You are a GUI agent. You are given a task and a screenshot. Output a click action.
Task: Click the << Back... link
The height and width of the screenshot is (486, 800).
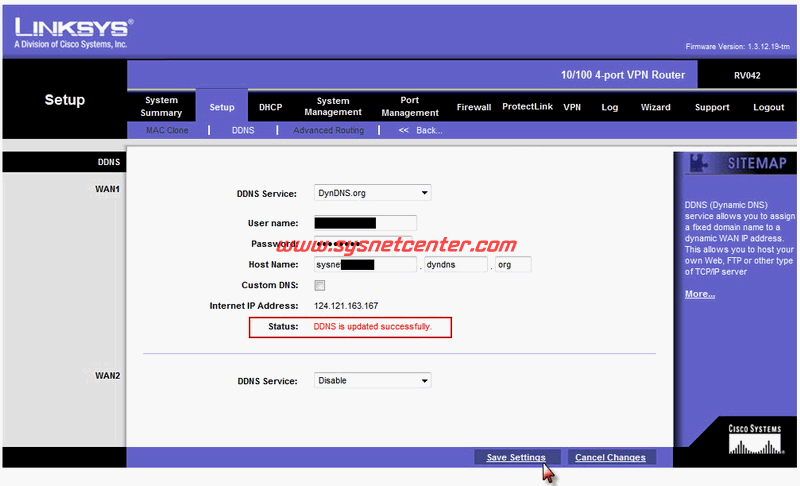[420, 131]
